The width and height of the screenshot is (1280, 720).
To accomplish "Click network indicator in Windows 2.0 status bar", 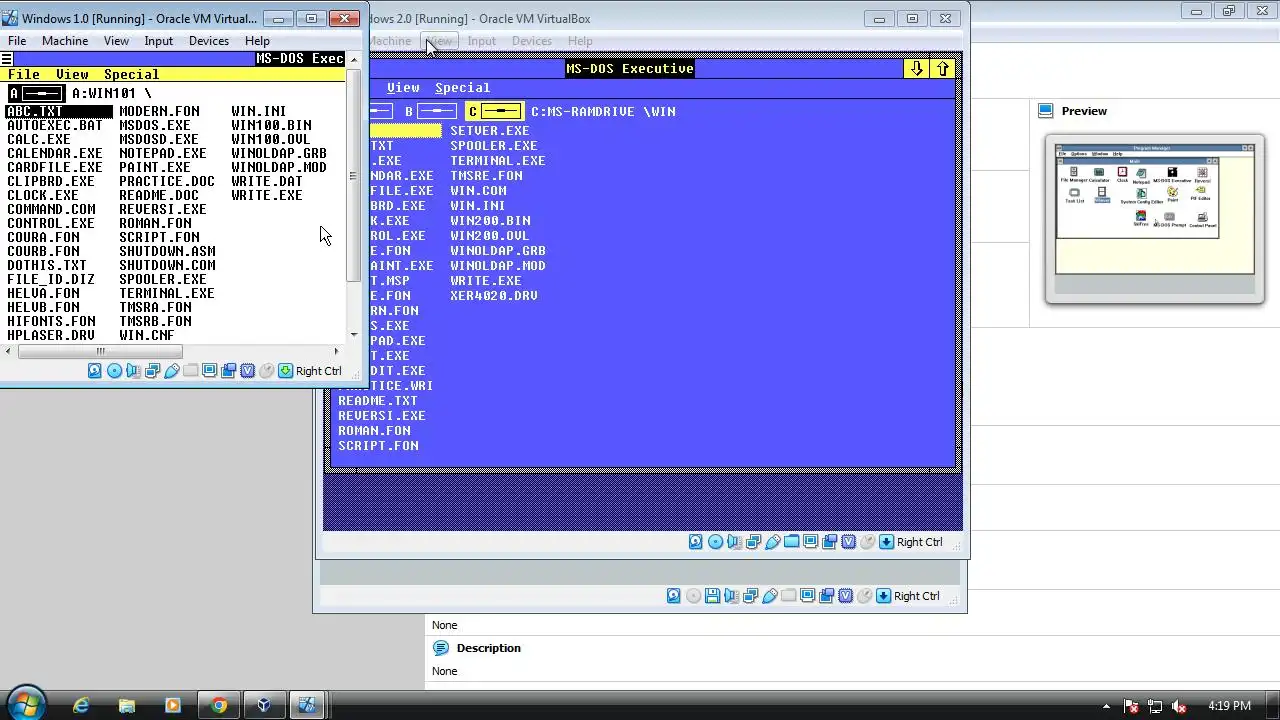I will click(753, 542).
